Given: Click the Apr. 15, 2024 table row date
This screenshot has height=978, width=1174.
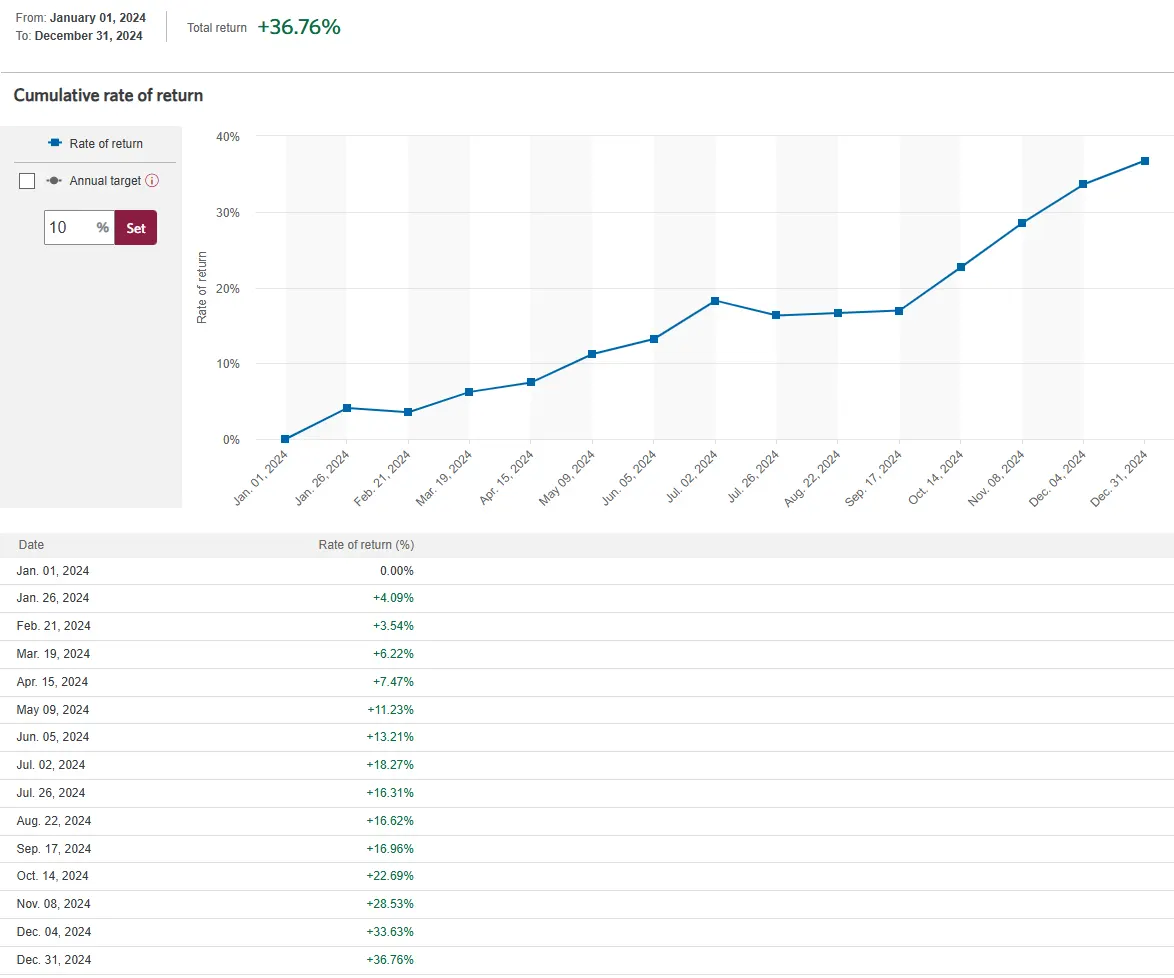Looking at the screenshot, I should pos(52,681).
